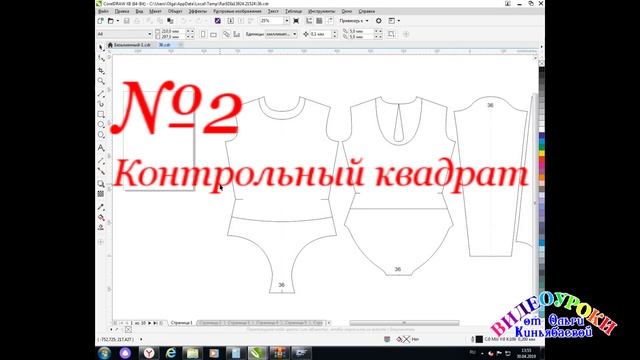Open the Файл menu

click(103, 11)
